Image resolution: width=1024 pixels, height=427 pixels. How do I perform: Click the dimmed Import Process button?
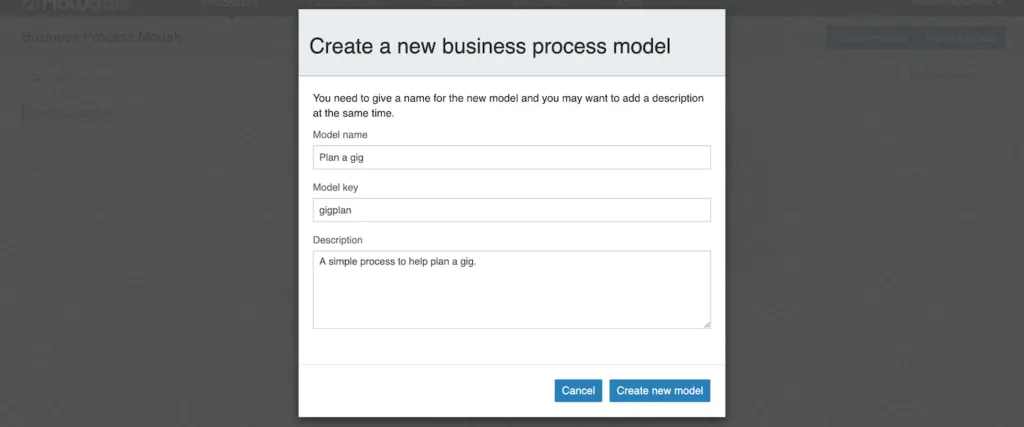pos(961,38)
